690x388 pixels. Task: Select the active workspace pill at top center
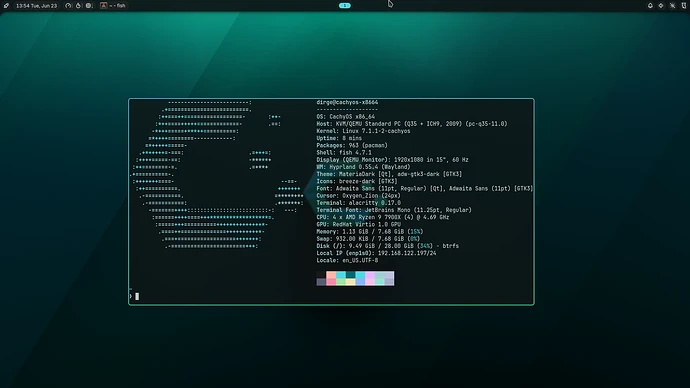345,6
